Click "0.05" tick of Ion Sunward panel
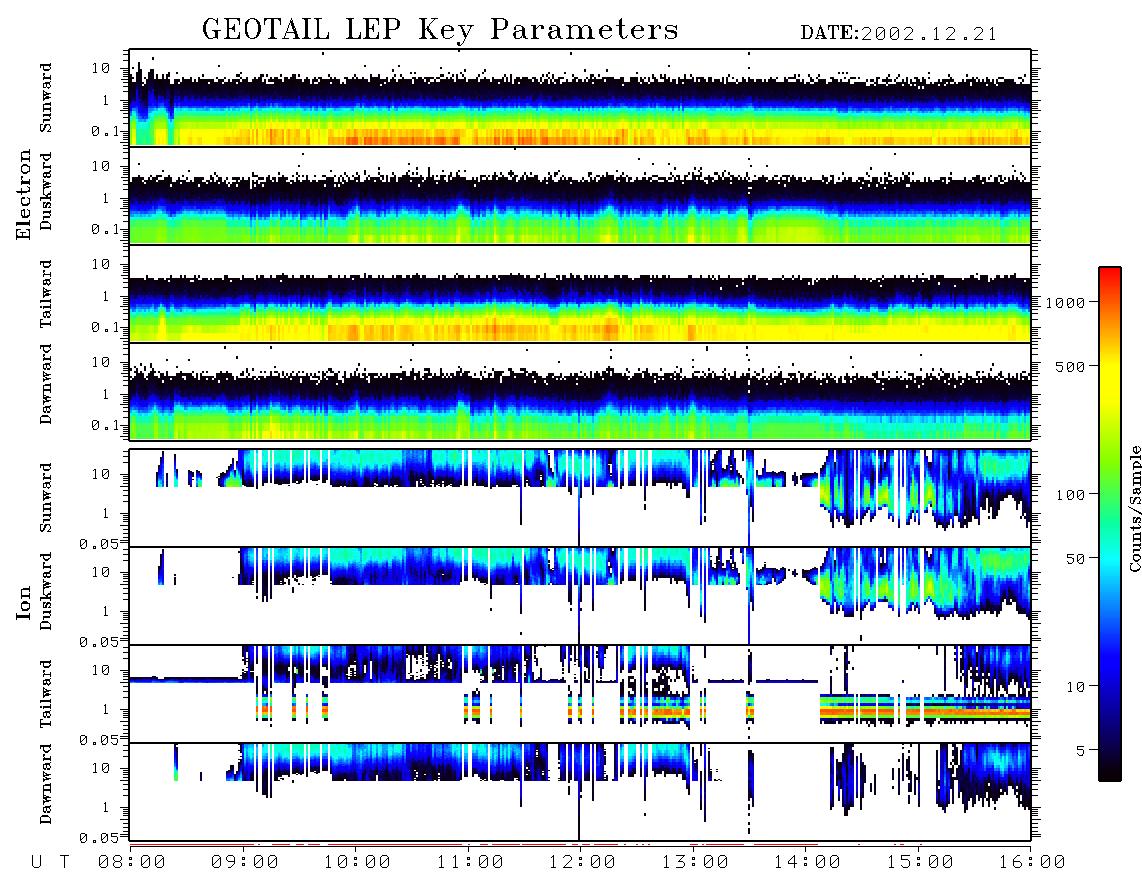The height and width of the screenshot is (880, 1142). tap(98, 543)
